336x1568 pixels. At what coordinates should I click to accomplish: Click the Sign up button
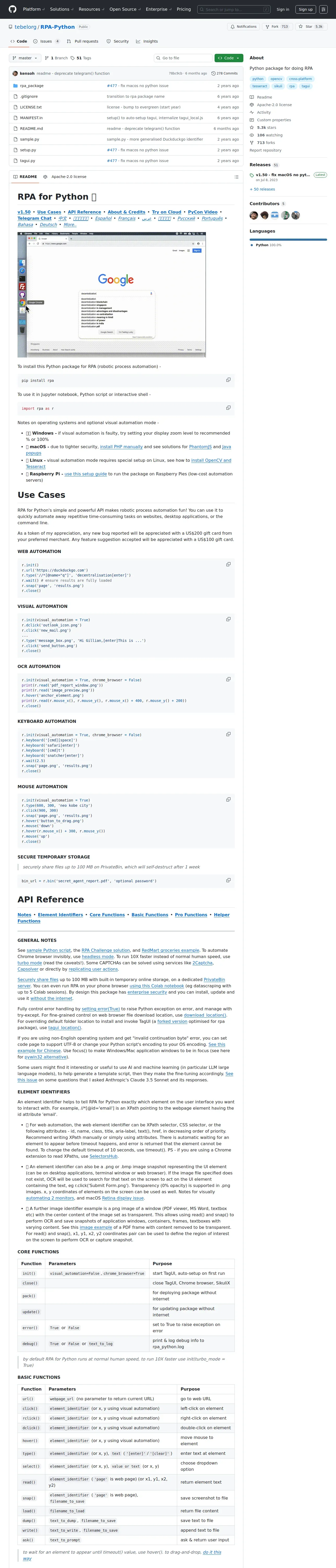coord(305,9)
